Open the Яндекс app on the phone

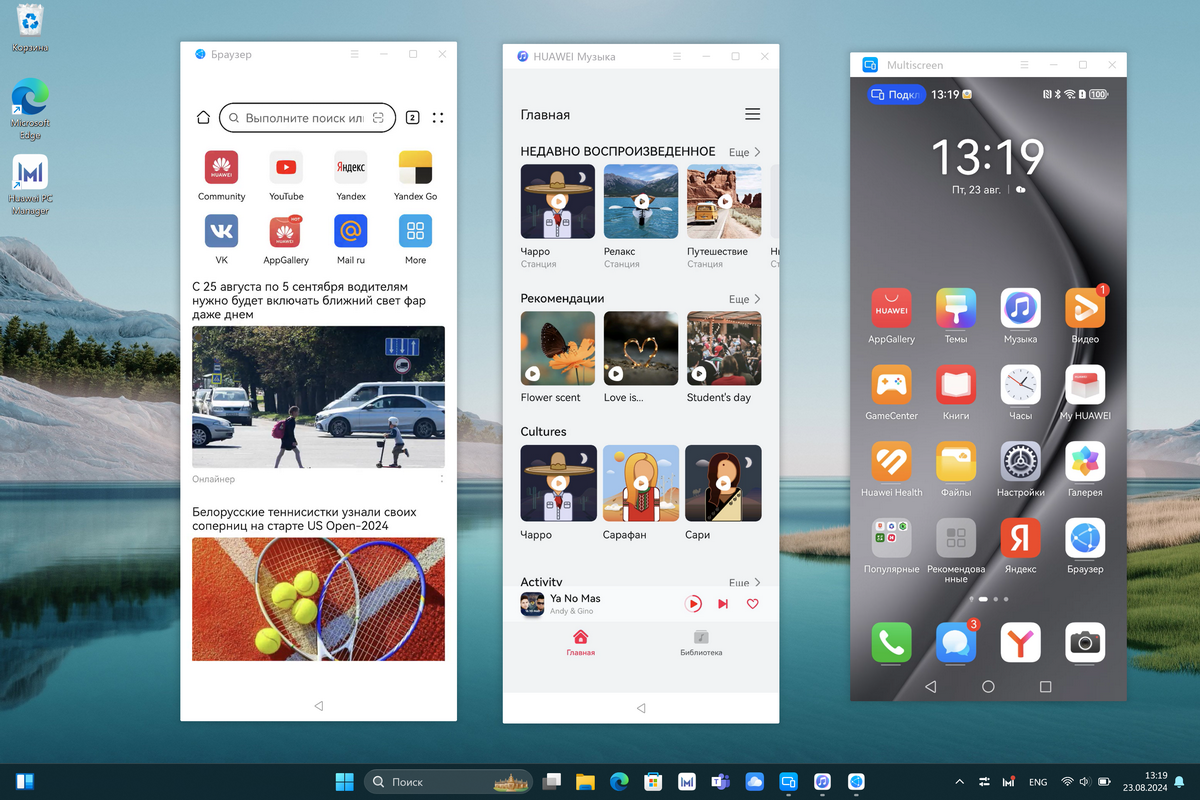(1020, 537)
